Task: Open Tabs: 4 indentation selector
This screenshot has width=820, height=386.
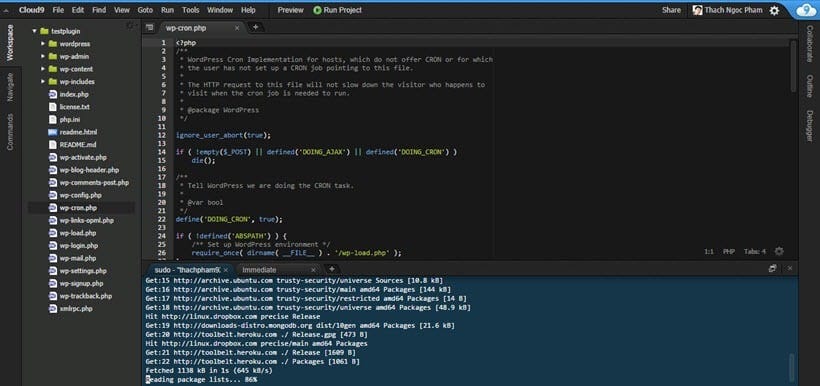Action: (755, 252)
